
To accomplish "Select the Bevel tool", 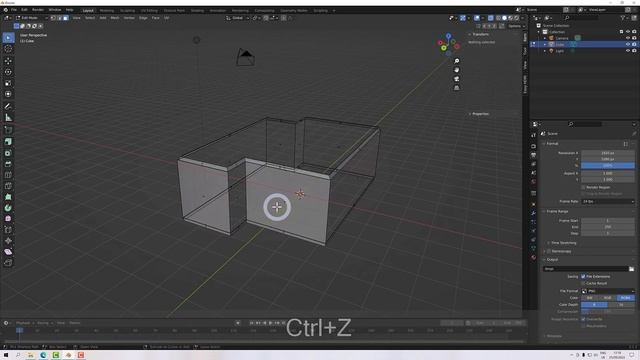I will click(8, 164).
